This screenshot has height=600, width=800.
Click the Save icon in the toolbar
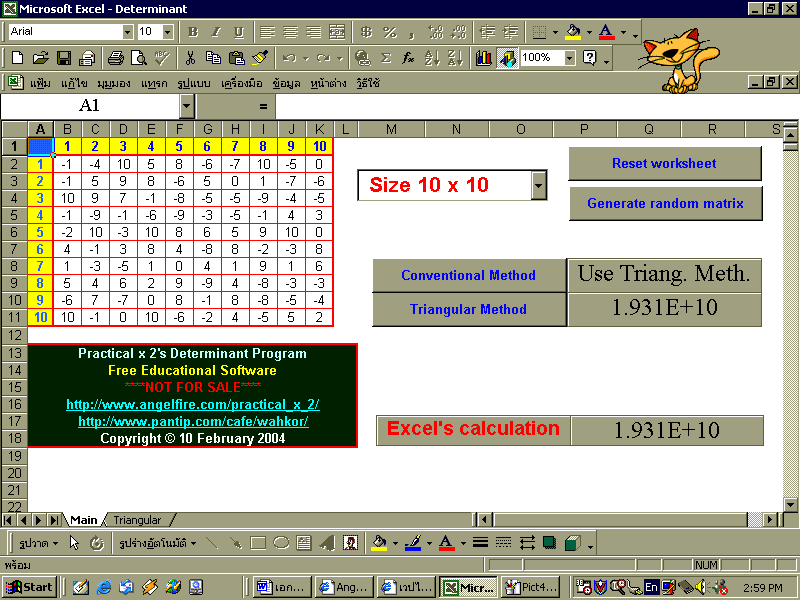click(x=63, y=58)
